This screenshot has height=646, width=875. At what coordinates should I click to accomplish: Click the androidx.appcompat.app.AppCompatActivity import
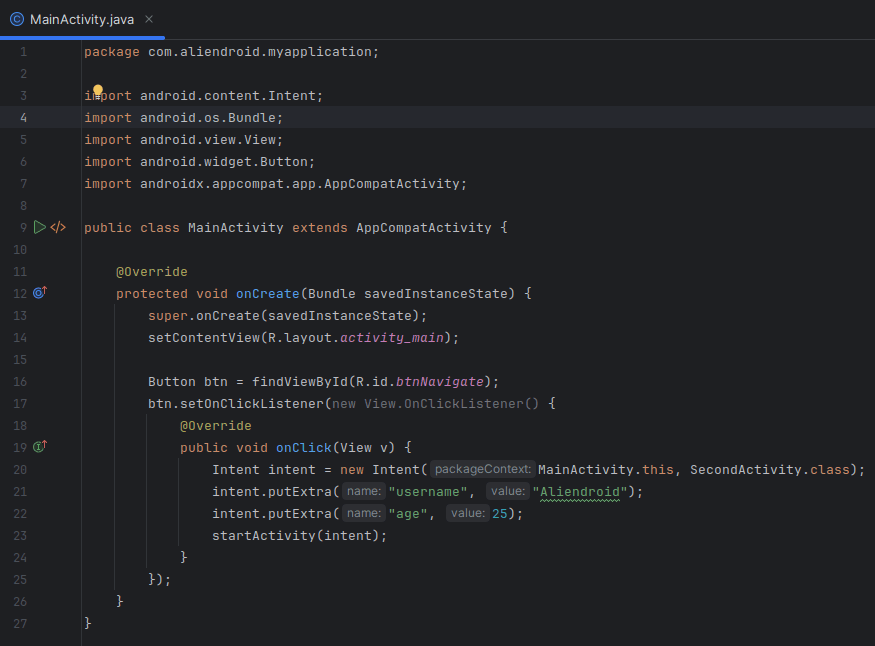click(300, 184)
